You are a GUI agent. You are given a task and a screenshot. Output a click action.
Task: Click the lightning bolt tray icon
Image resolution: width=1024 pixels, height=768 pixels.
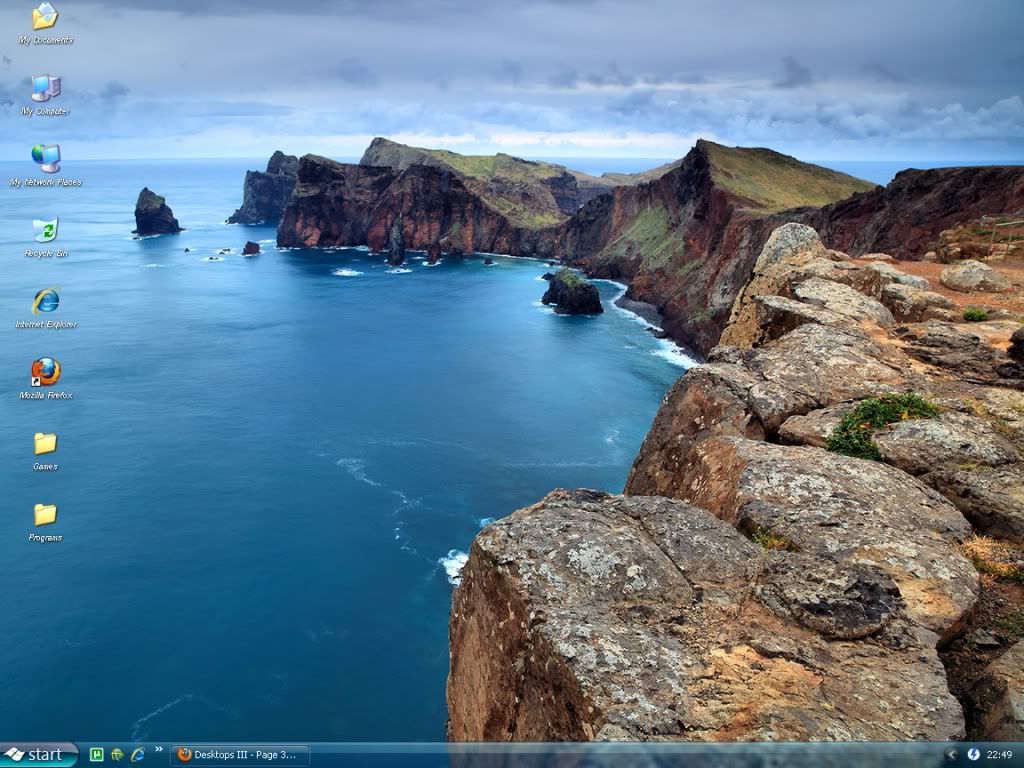(x=973, y=755)
